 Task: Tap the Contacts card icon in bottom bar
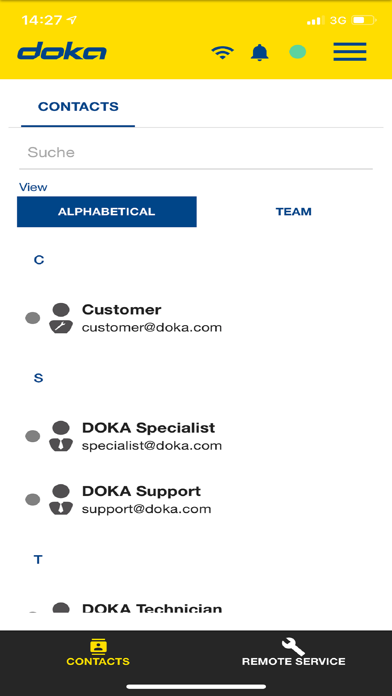pyautogui.click(x=98, y=646)
